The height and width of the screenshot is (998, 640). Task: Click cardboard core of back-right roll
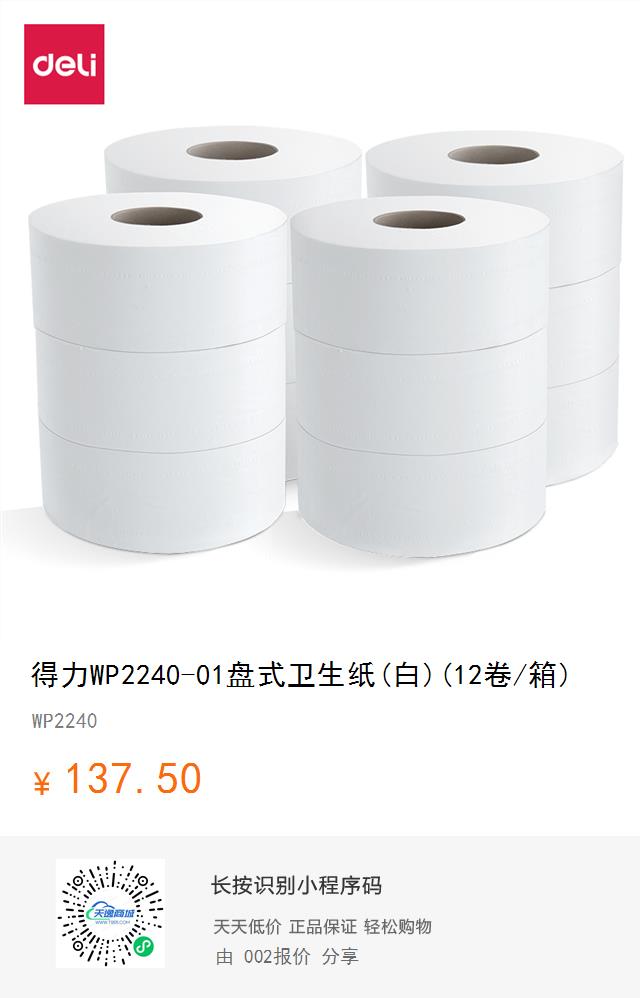click(x=494, y=154)
